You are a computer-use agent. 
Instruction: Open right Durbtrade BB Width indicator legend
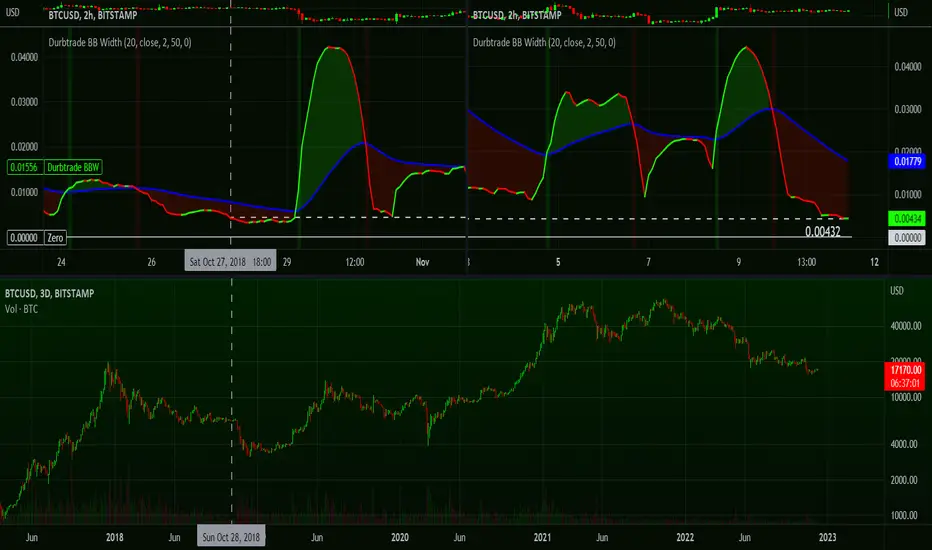544,43
